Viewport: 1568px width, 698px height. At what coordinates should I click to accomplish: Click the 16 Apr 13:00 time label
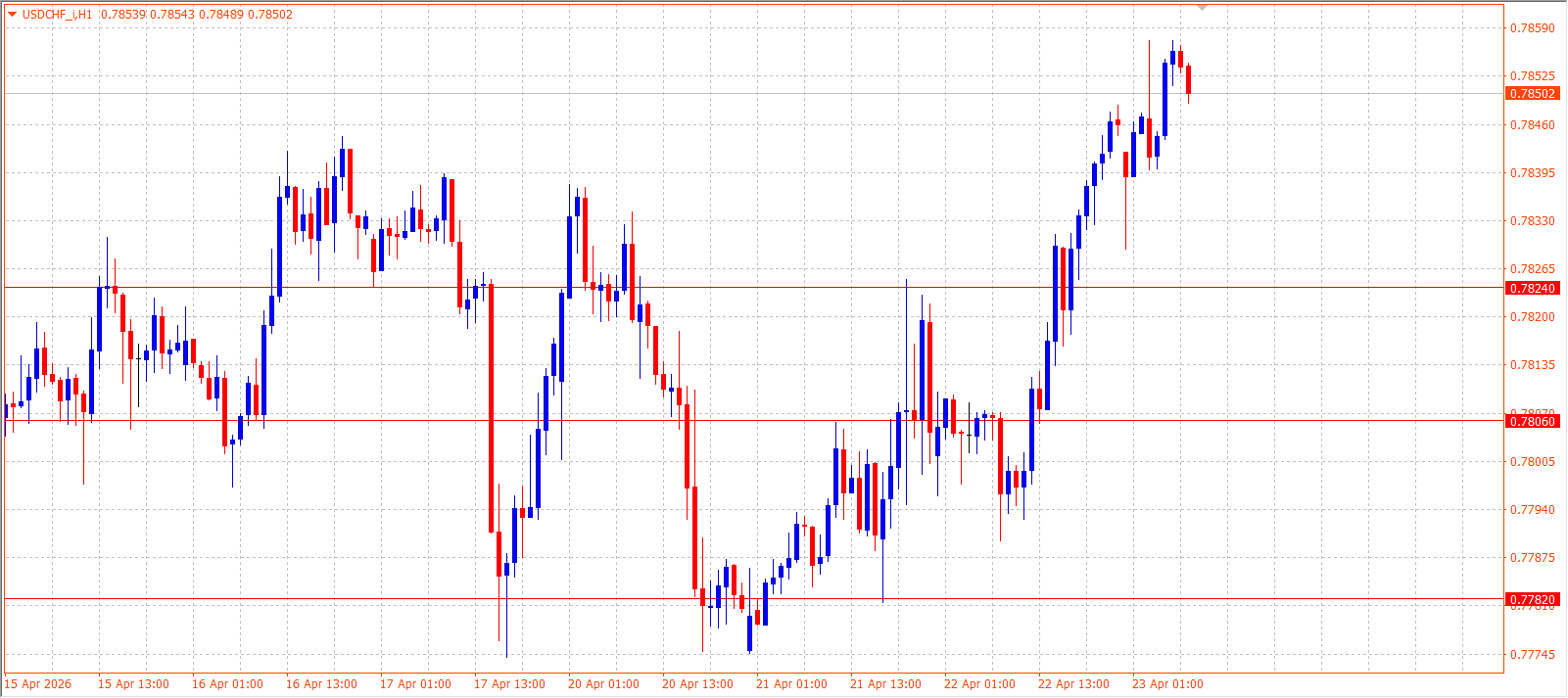pos(321,684)
